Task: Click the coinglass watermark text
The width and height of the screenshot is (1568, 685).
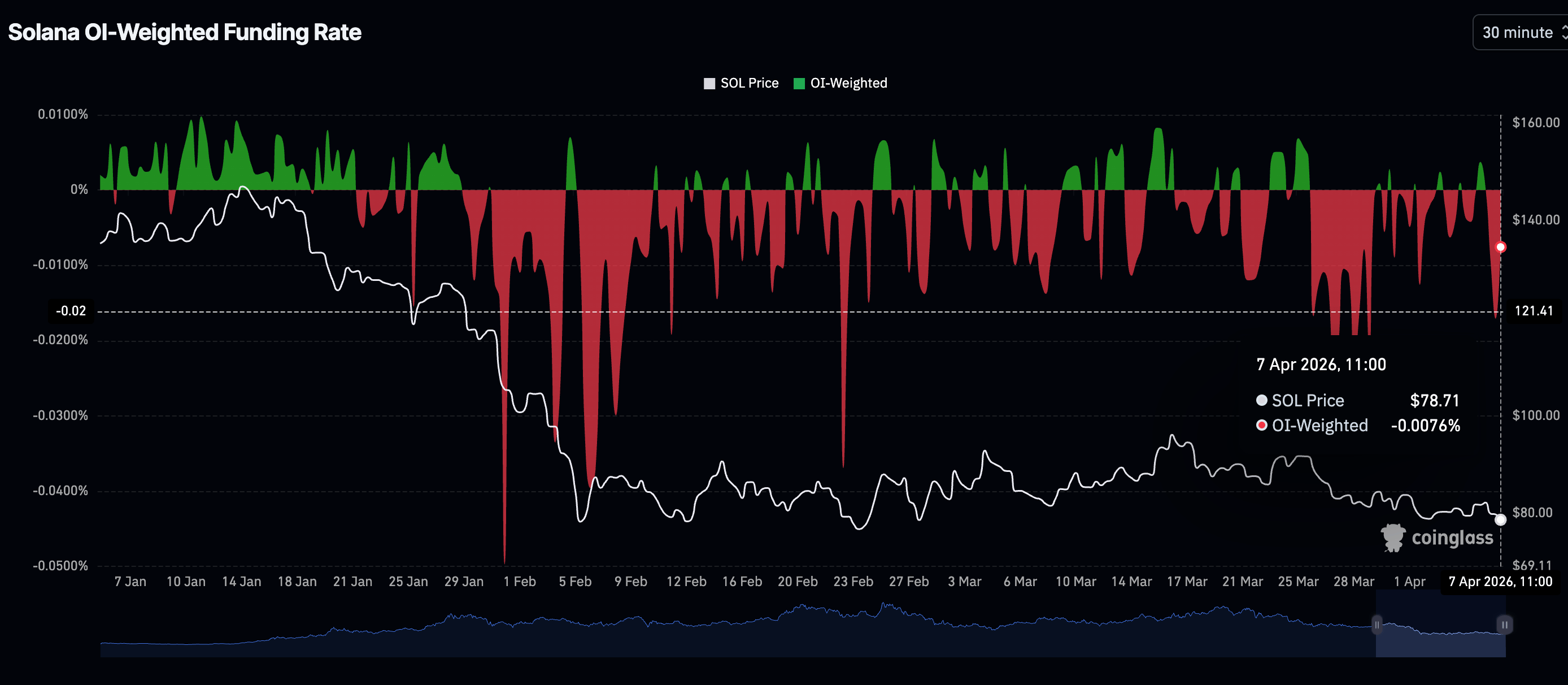Action: [1452, 537]
